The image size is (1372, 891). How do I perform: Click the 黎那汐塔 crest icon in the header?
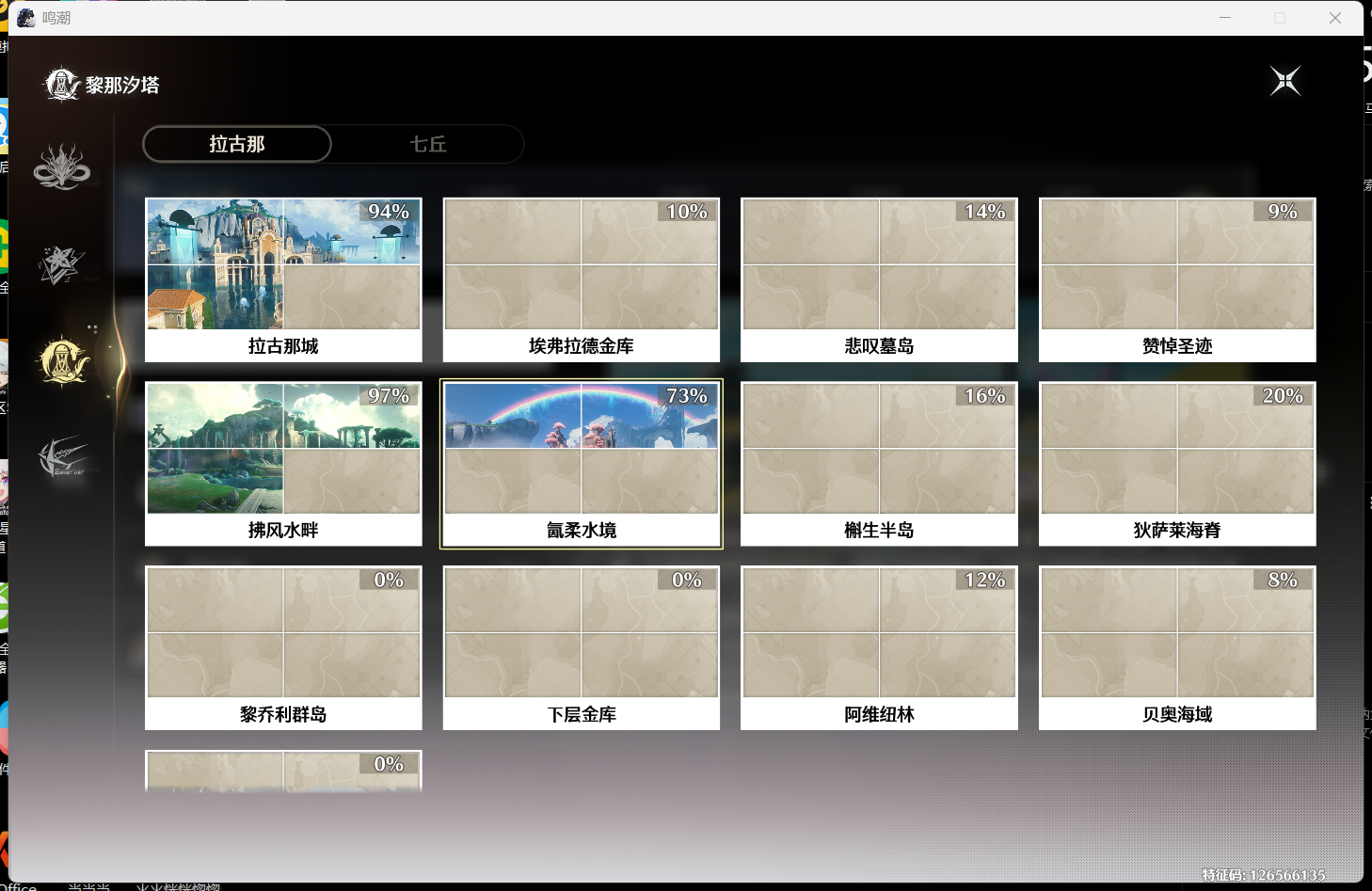[x=62, y=85]
